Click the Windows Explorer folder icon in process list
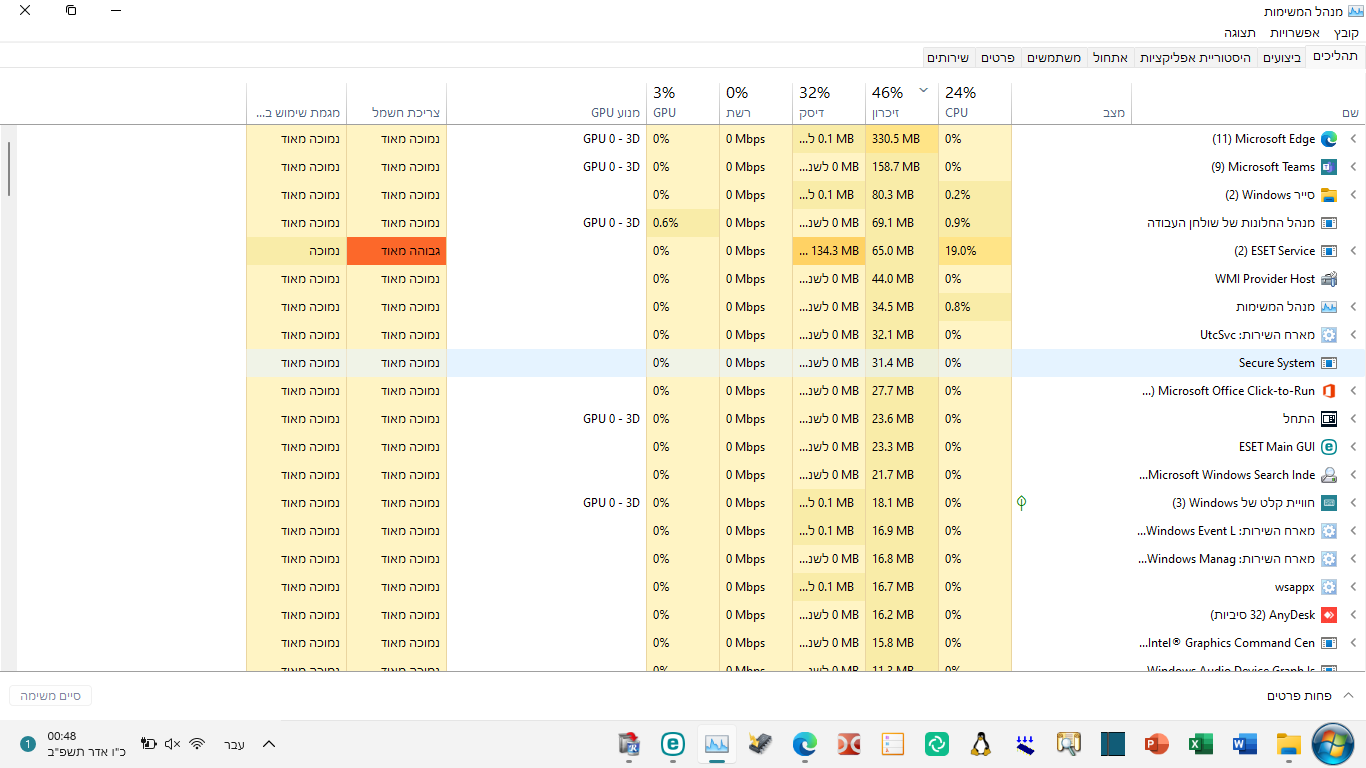This screenshot has width=1366, height=768. click(x=1329, y=195)
